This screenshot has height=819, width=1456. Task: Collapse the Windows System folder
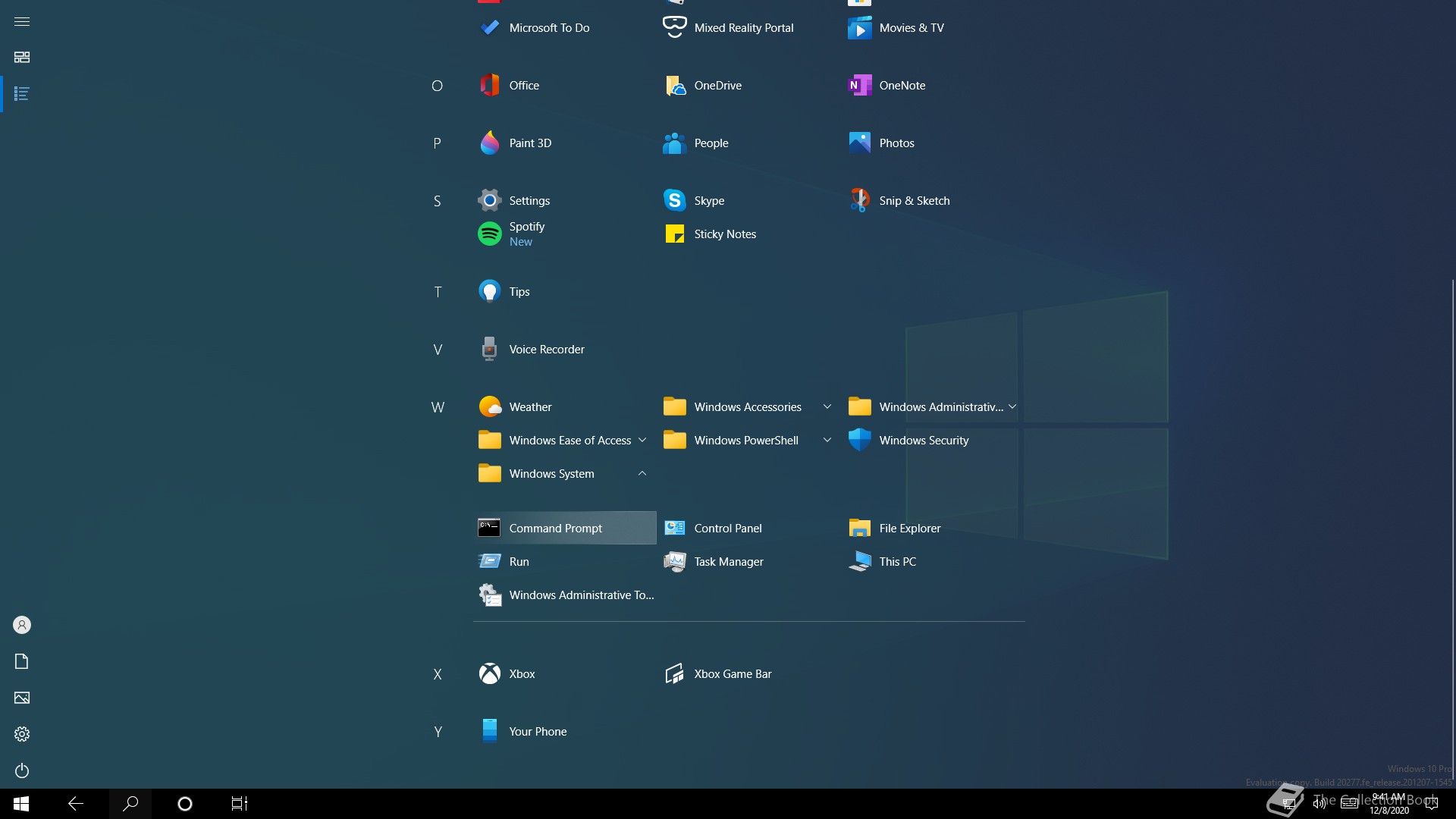tap(564, 474)
